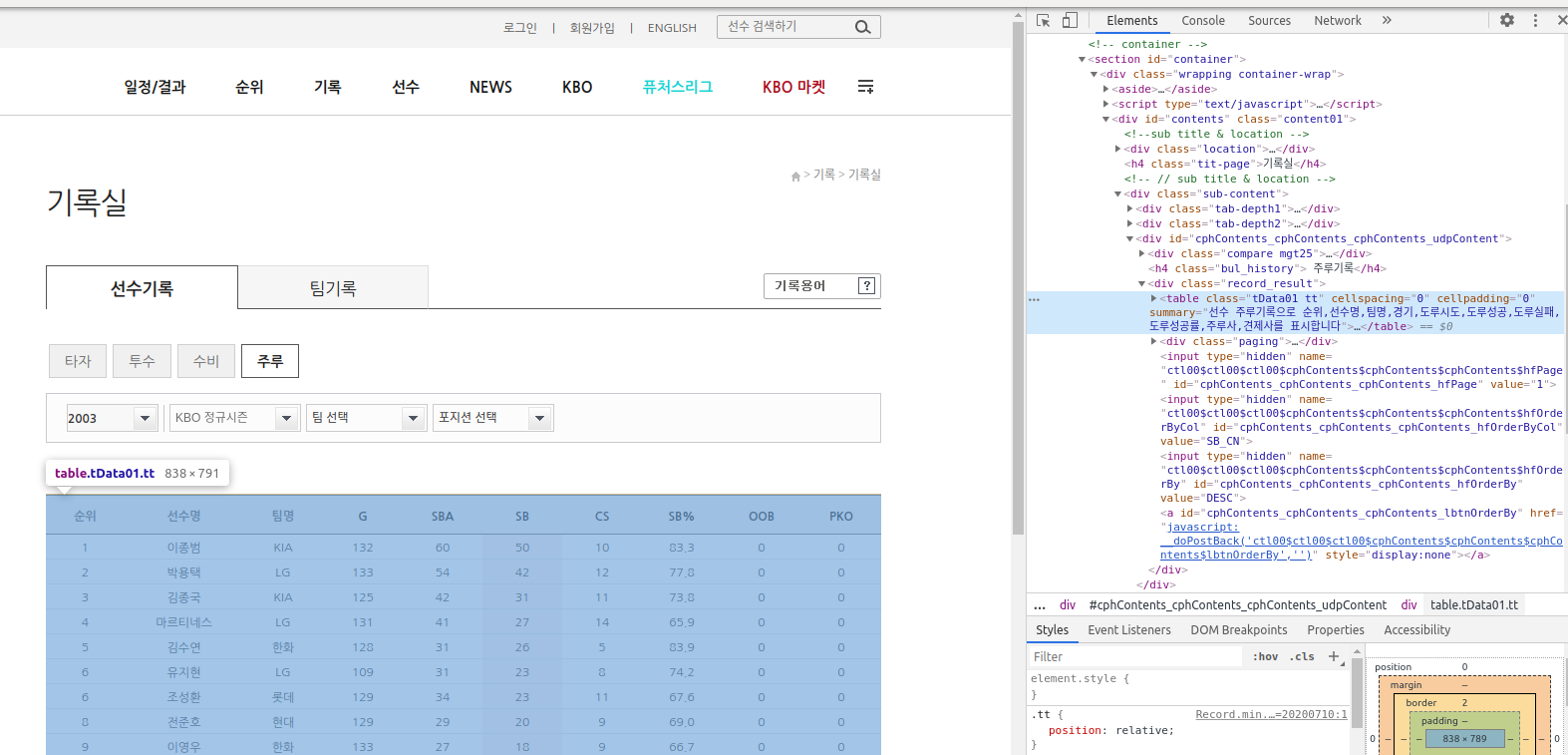Image resolution: width=1568 pixels, height=755 pixels.
Task: Expand div.tab-depth1 node
Action: (1129, 208)
